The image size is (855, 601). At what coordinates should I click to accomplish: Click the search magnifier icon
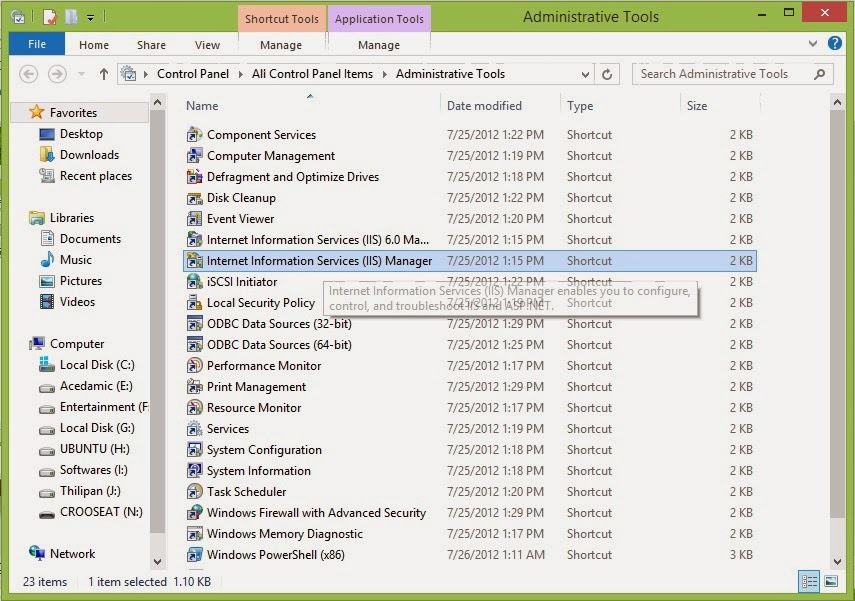(821, 73)
